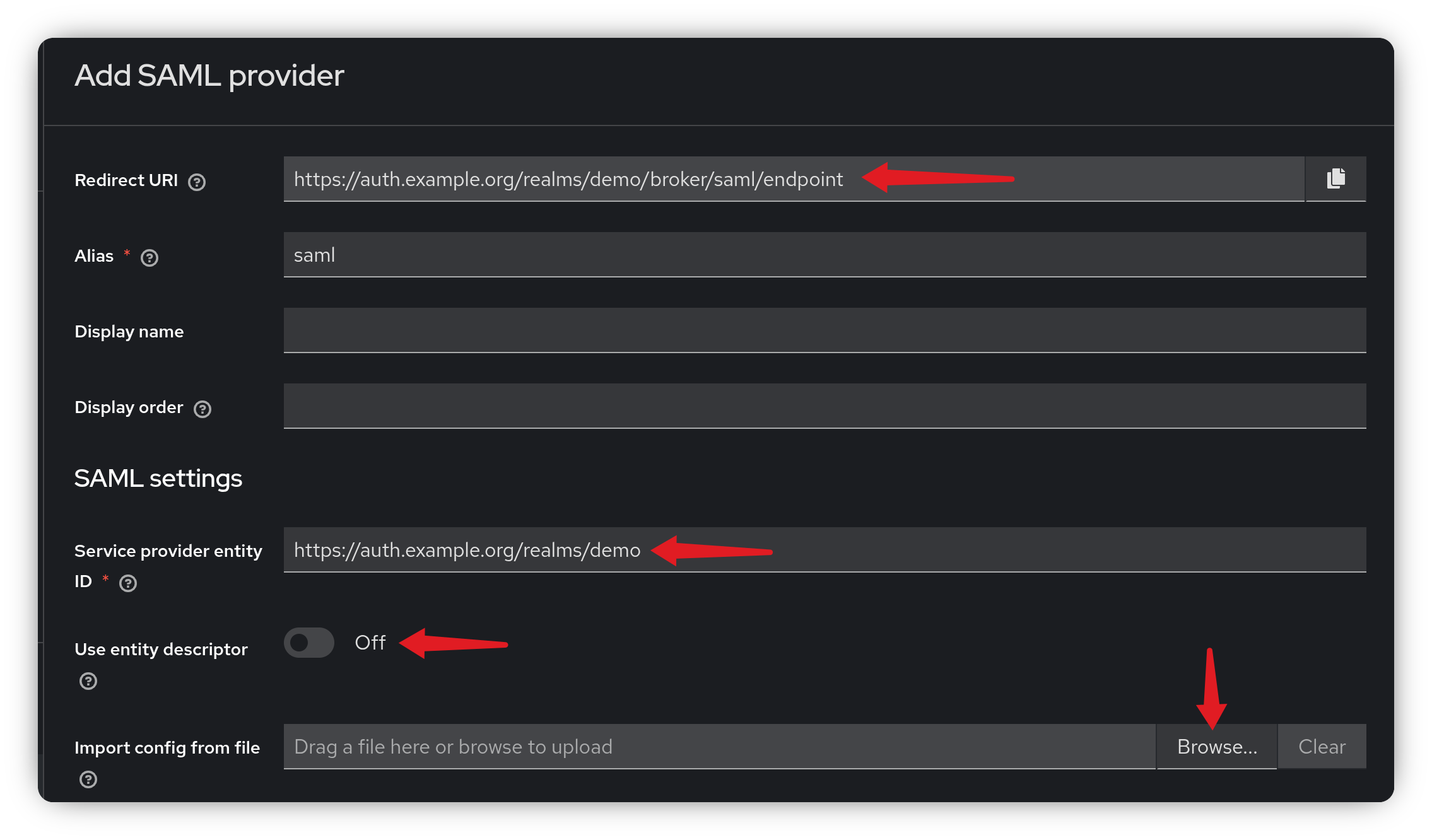
Task: Click the Add SAML provider title
Action: (209, 76)
